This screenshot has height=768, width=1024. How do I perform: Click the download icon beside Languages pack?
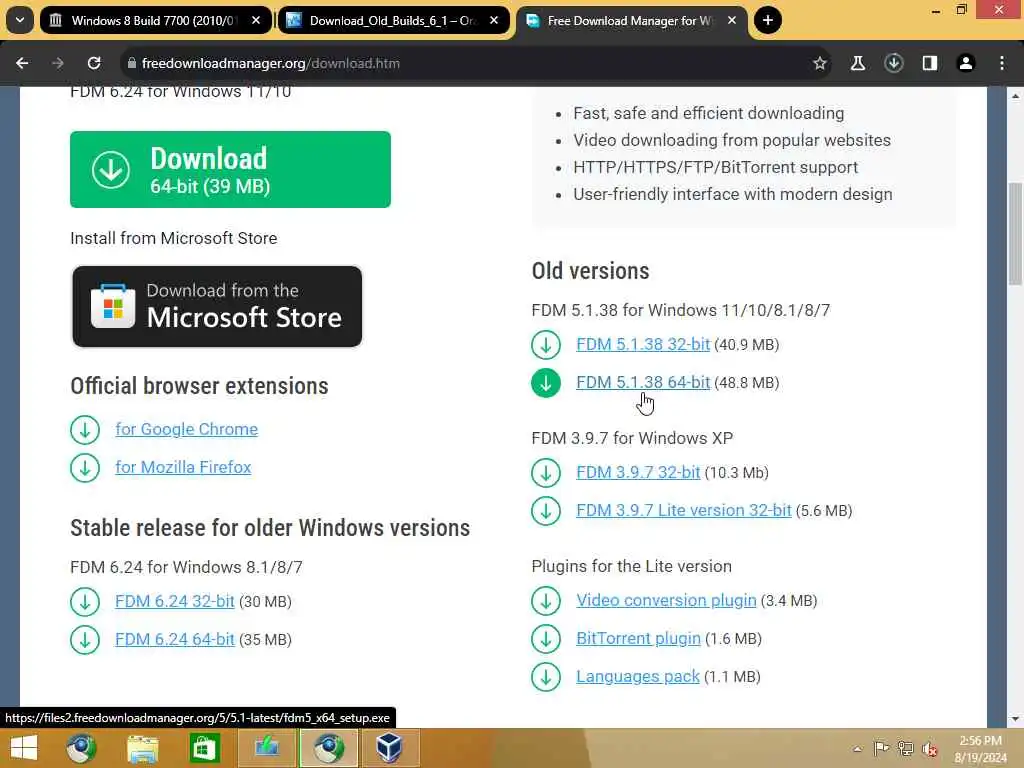tap(546, 677)
